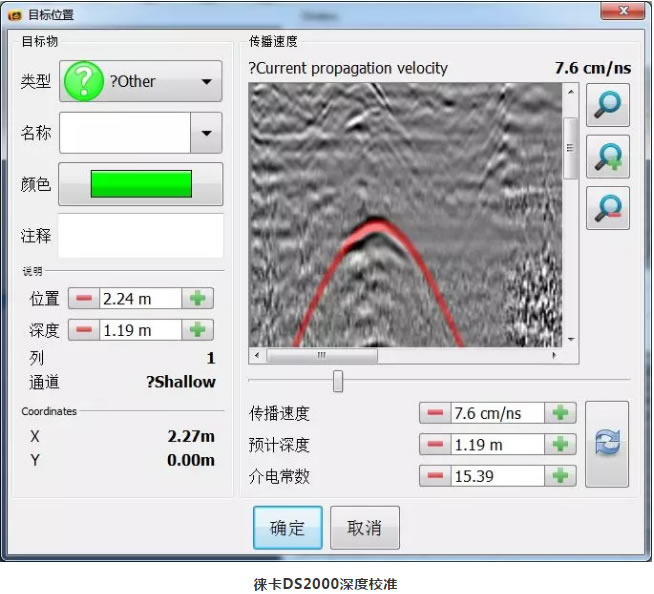Click the slider handle below the radar image
The image size is (654, 594).
338,381
